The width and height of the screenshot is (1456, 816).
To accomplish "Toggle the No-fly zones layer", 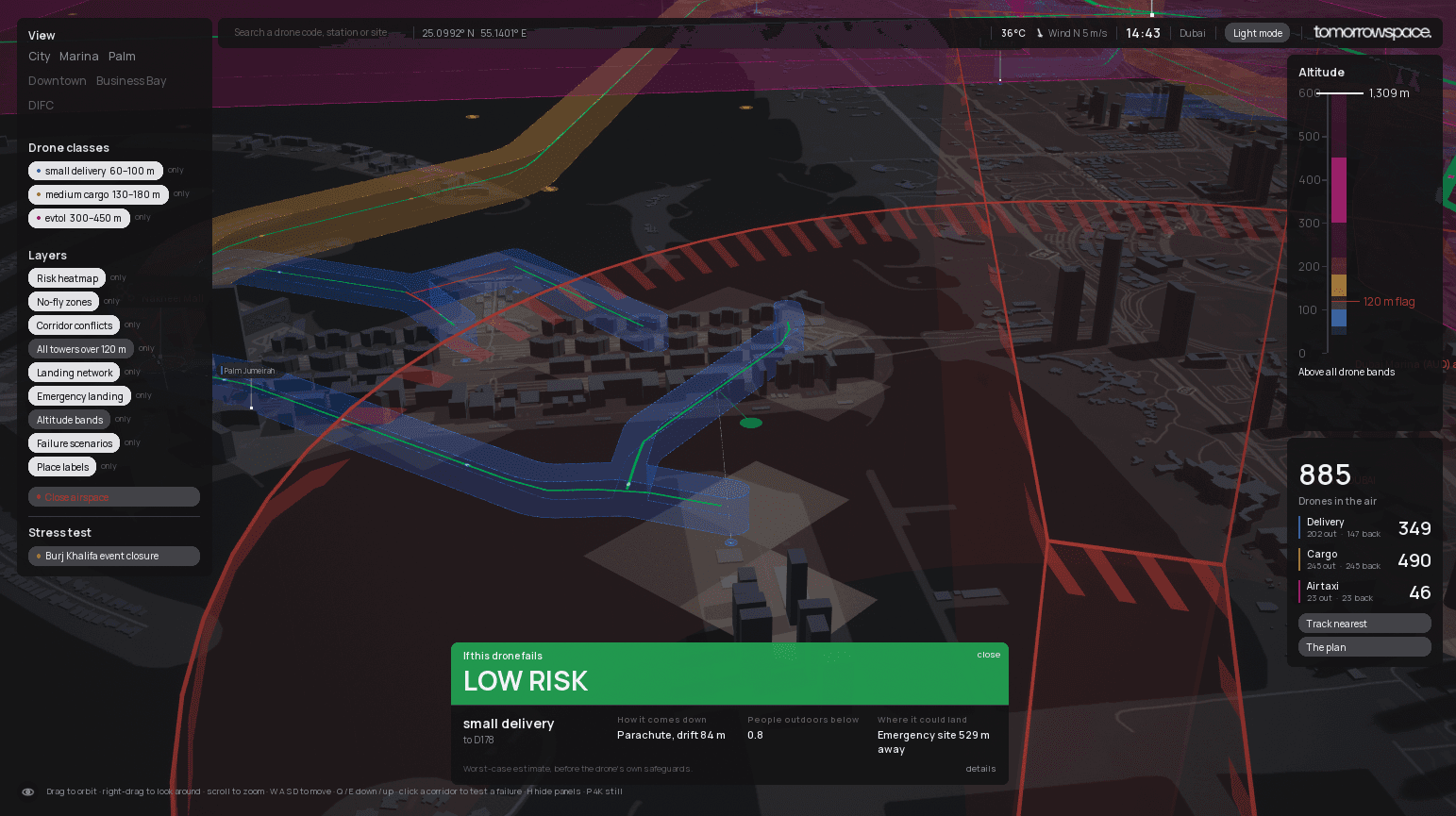I will coord(64,302).
